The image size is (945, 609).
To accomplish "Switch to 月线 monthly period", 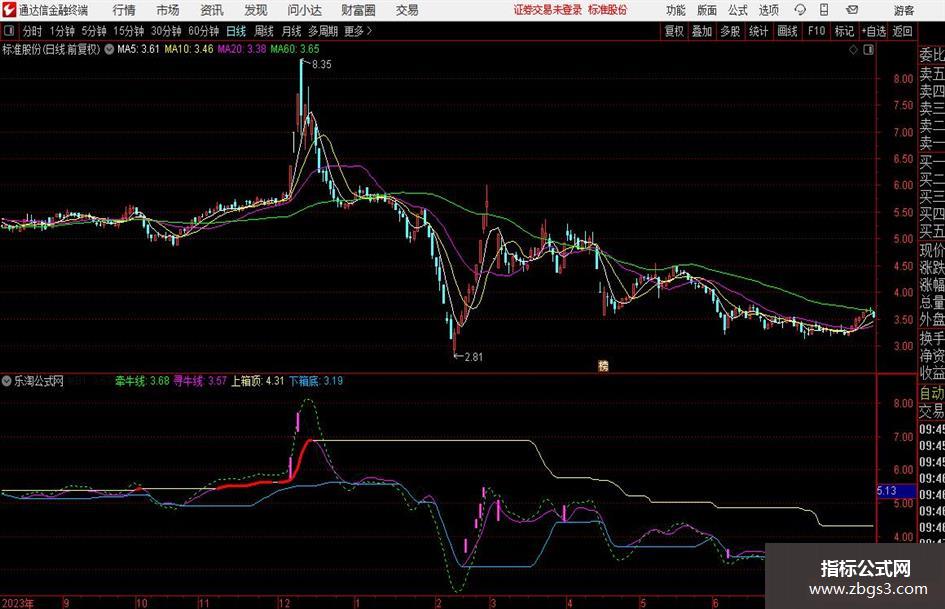I will pos(292,31).
